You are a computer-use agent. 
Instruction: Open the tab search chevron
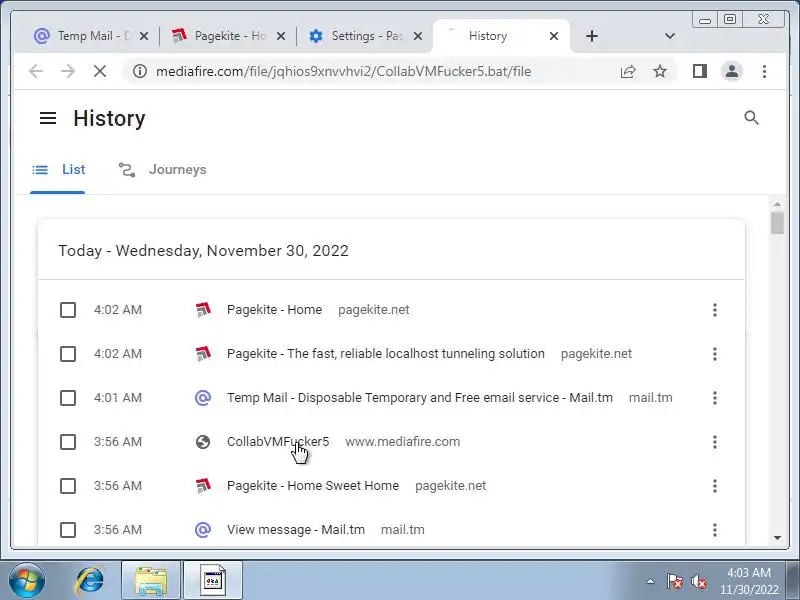pyautogui.click(x=670, y=36)
